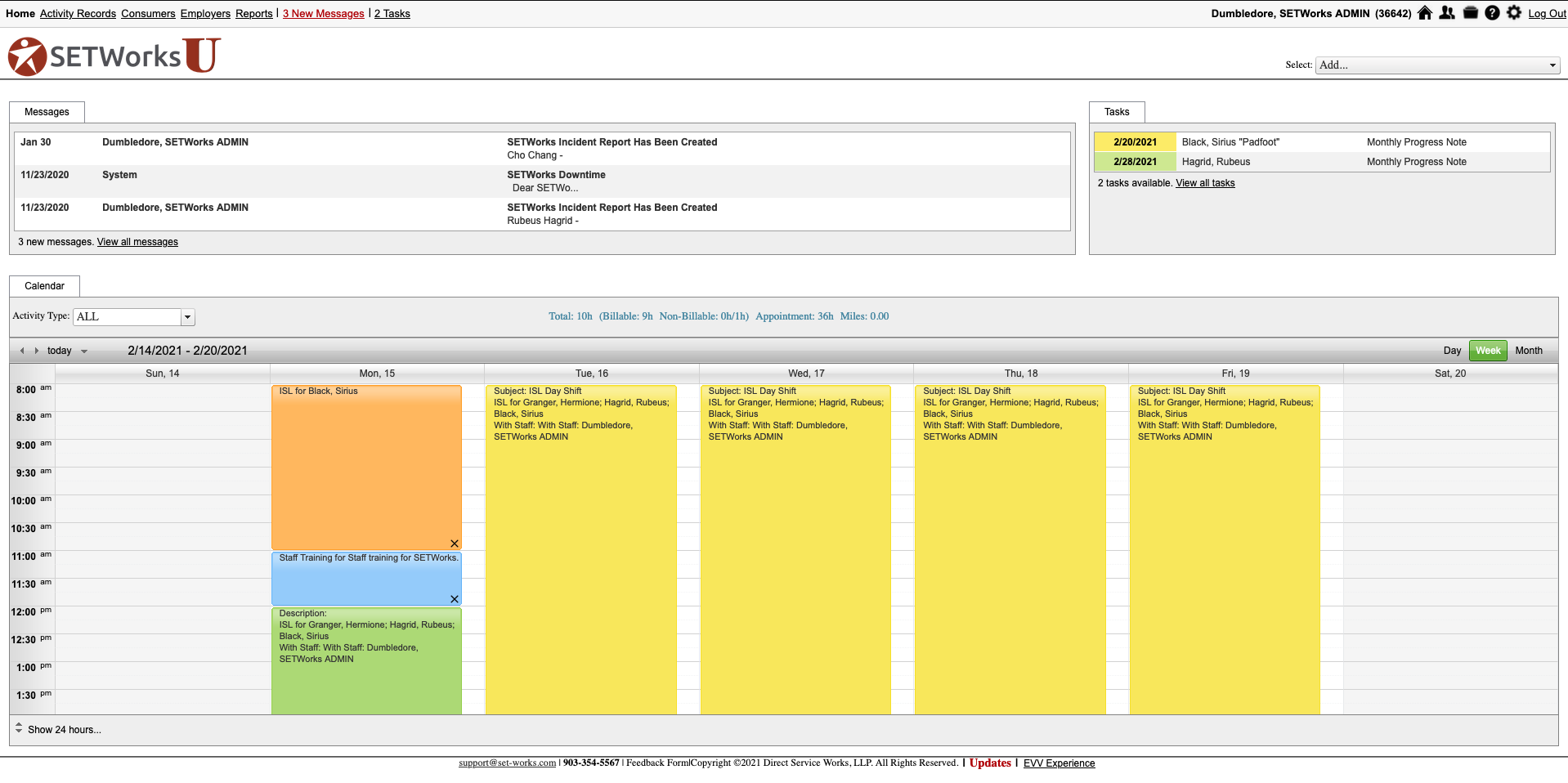This screenshot has width=1568, height=783.
Task: Open the date picker arrow beside today
Action: pyautogui.click(x=84, y=351)
